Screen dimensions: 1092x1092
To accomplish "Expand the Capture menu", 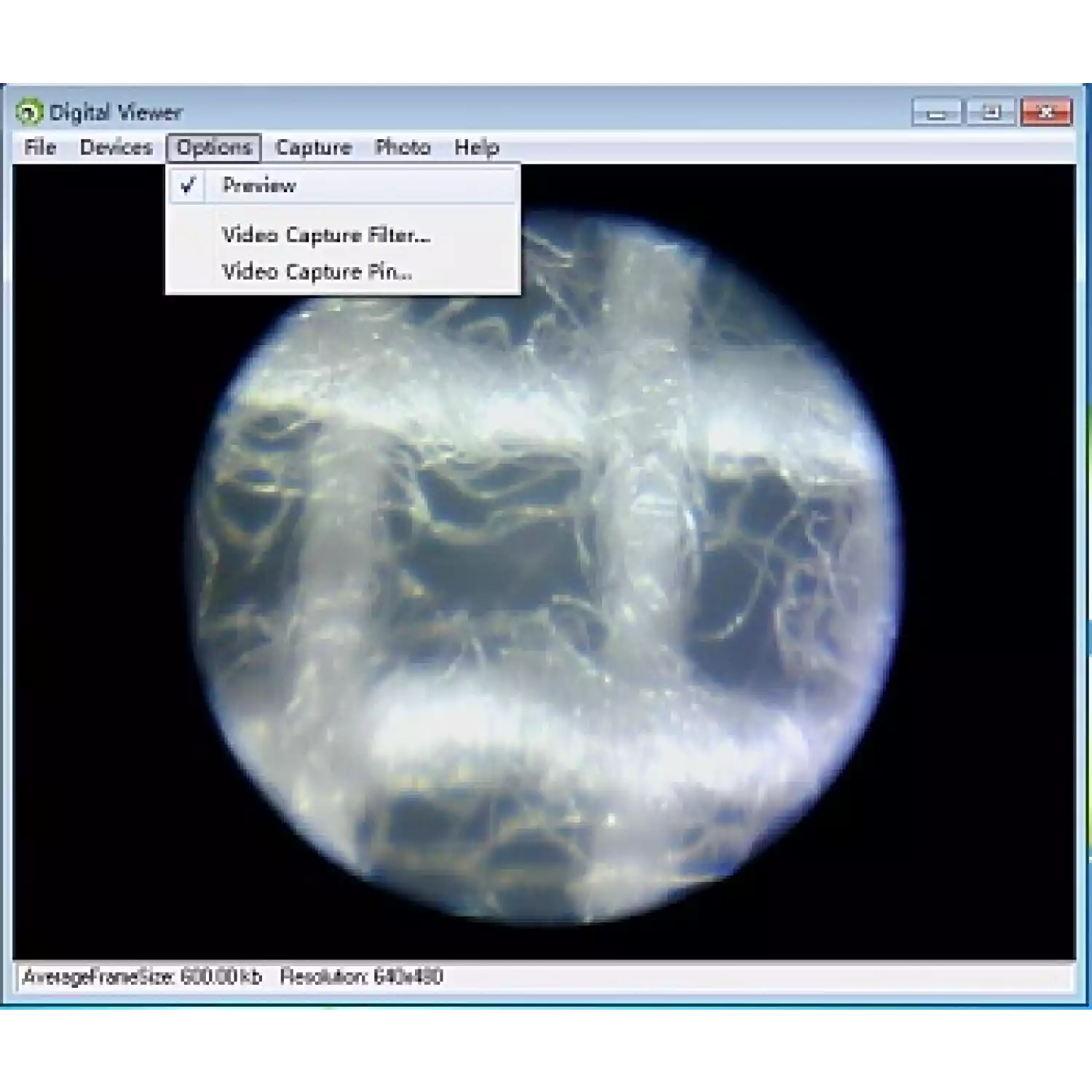I will pos(313,148).
